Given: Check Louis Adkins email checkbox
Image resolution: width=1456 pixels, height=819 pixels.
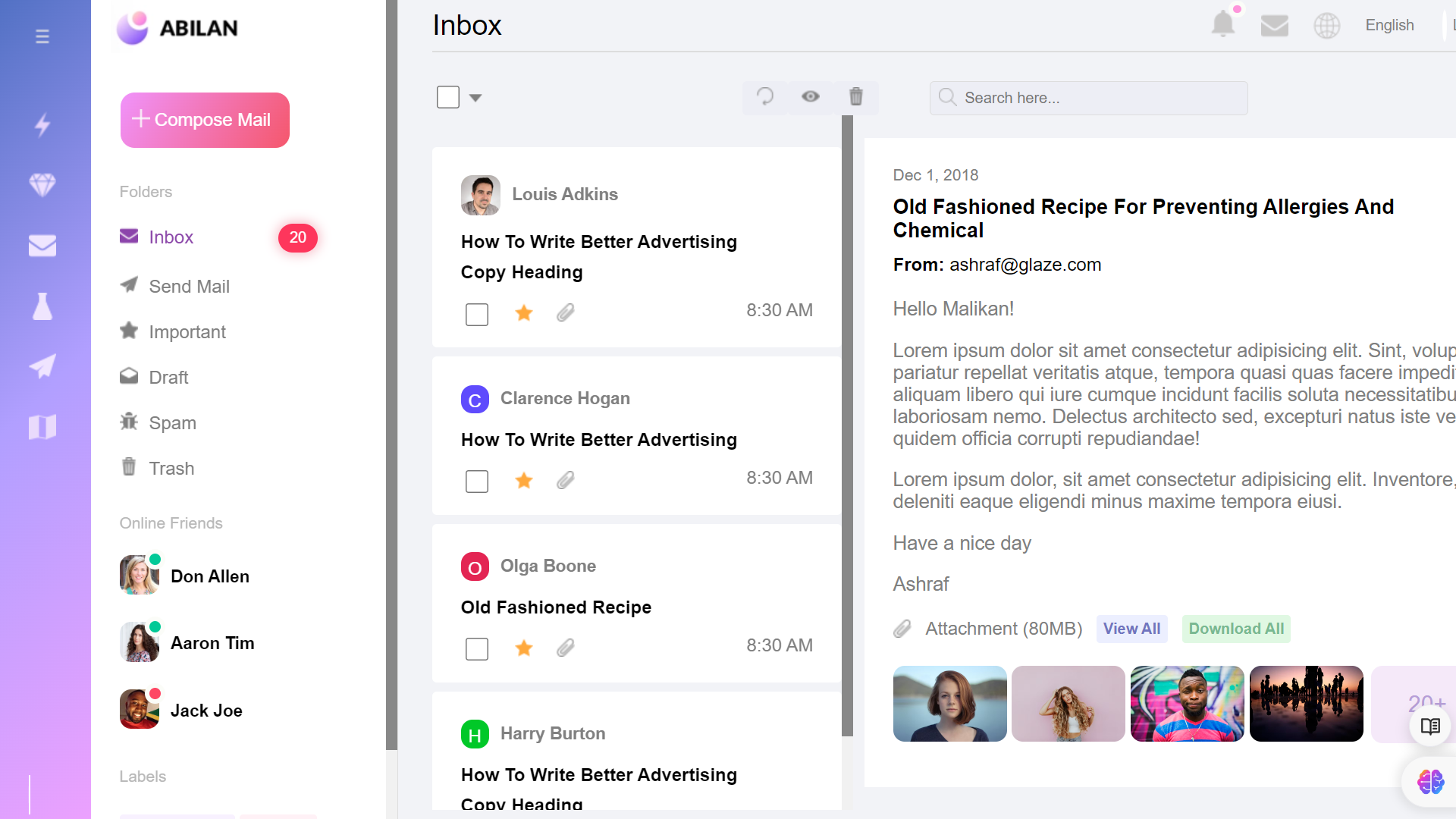Looking at the screenshot, I should tap(477, 314).
